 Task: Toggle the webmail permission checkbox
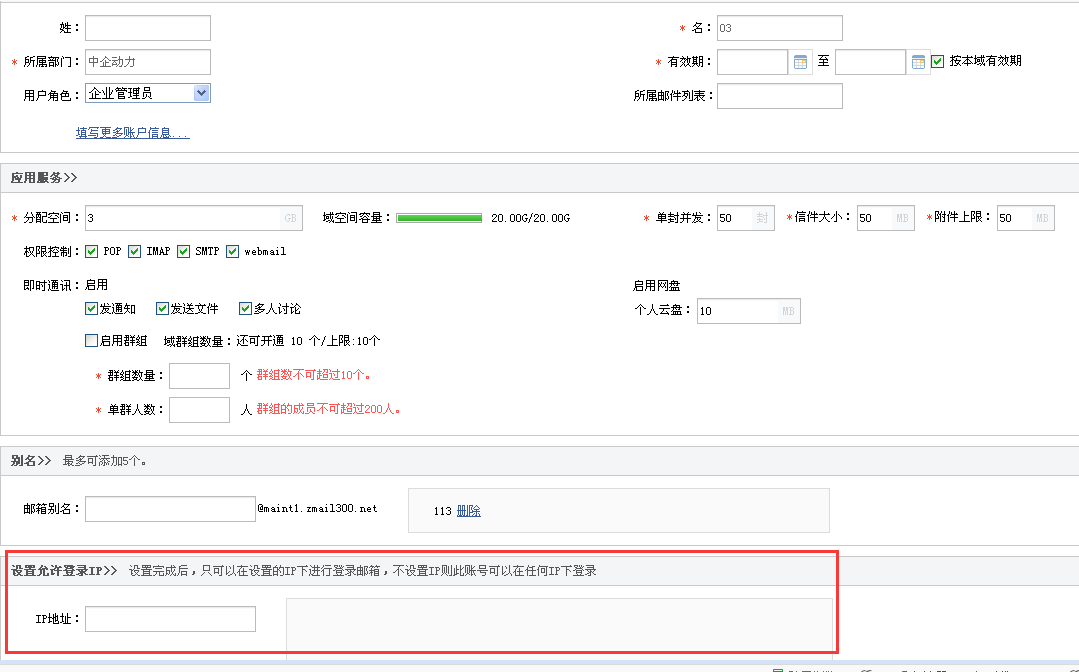tap(232, 251)
